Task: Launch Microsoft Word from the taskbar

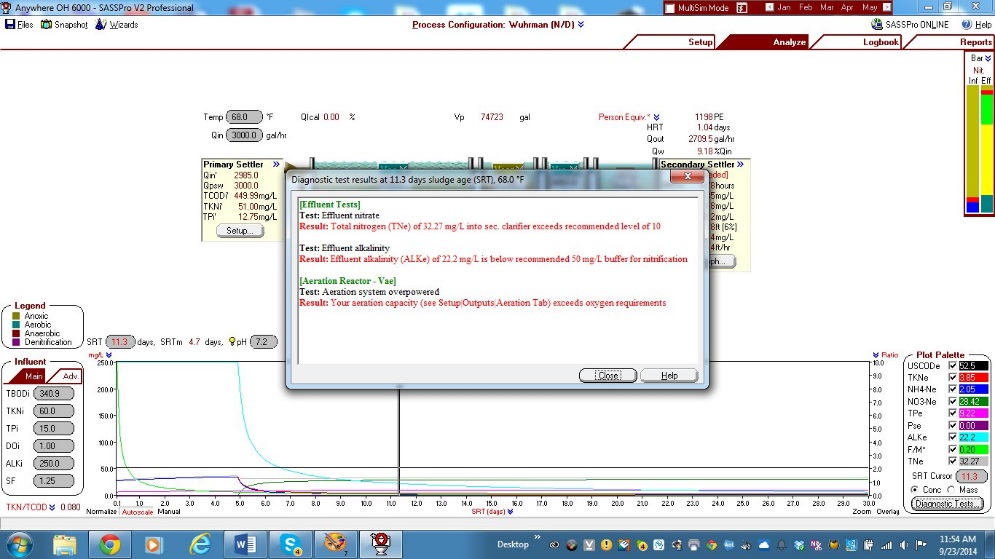Action: click(246, 544)
